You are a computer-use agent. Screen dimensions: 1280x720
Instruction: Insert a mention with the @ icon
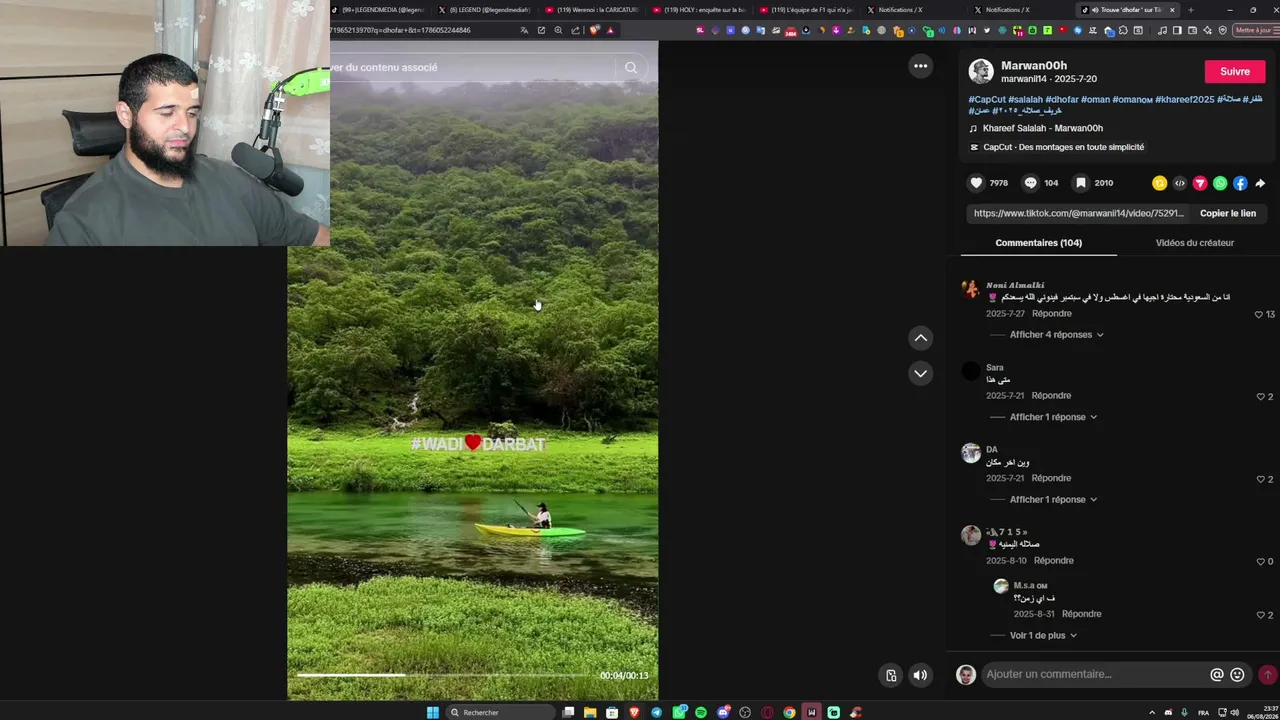(x=1217, y=675)
